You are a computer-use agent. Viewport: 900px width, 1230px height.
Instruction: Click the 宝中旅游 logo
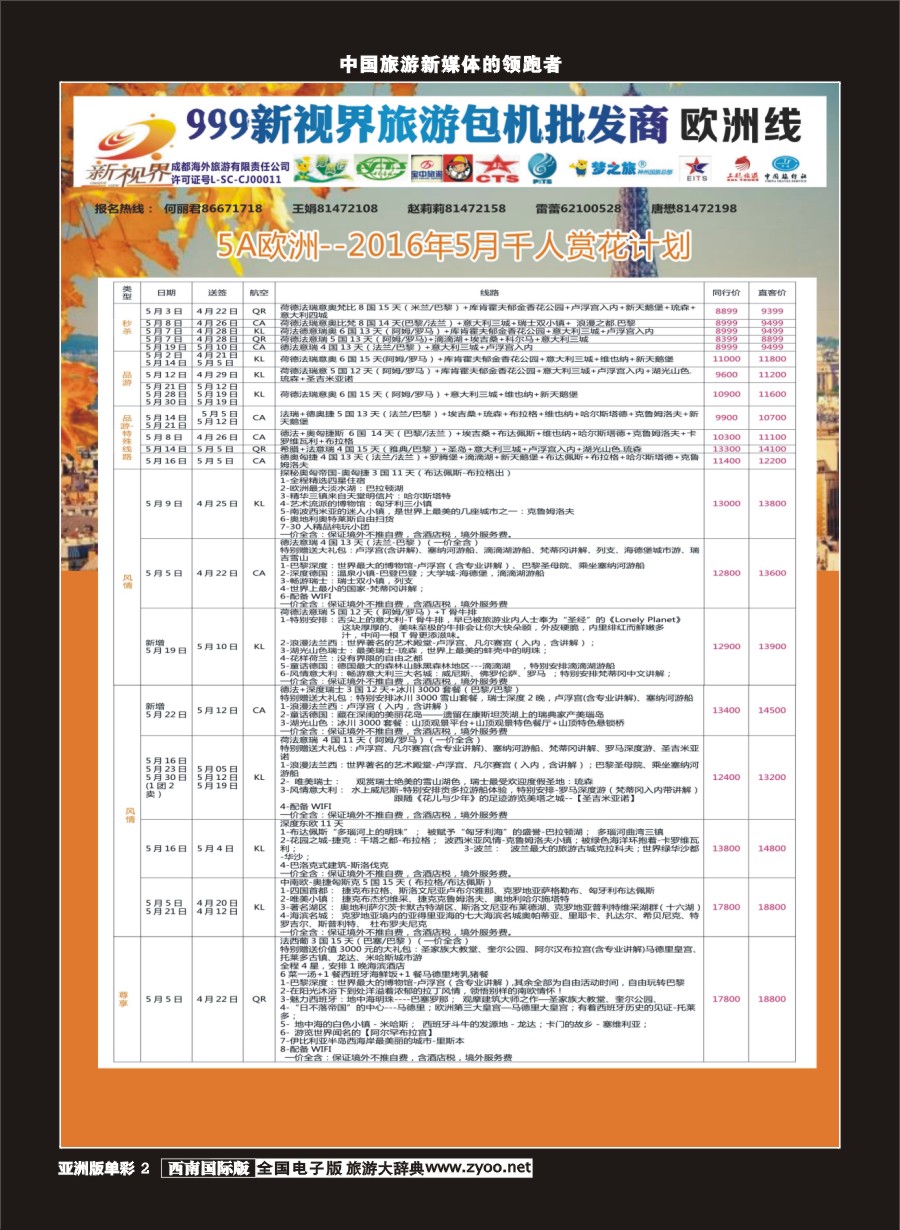pyautogui.click(x=428, y=168)
